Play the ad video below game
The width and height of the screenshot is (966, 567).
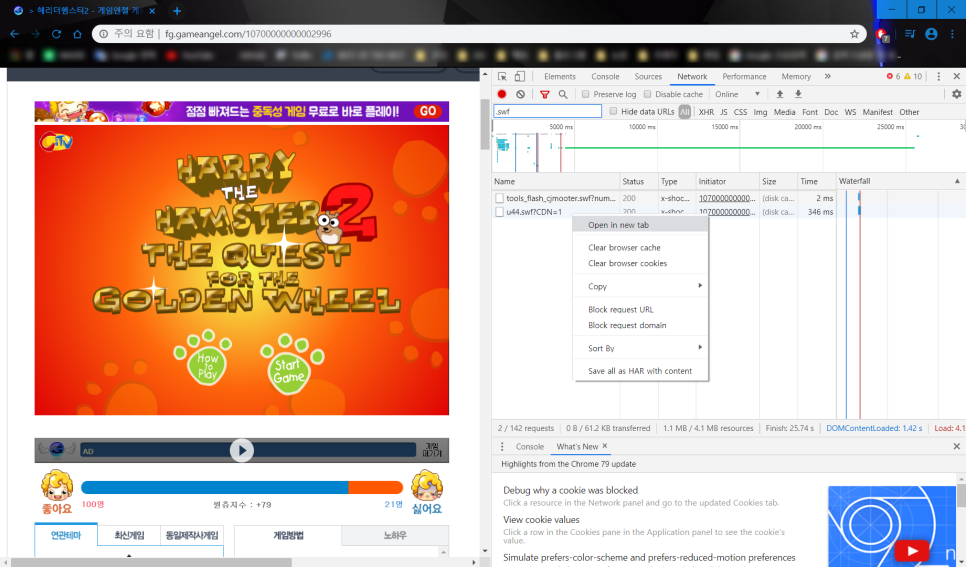click(242, 451)
